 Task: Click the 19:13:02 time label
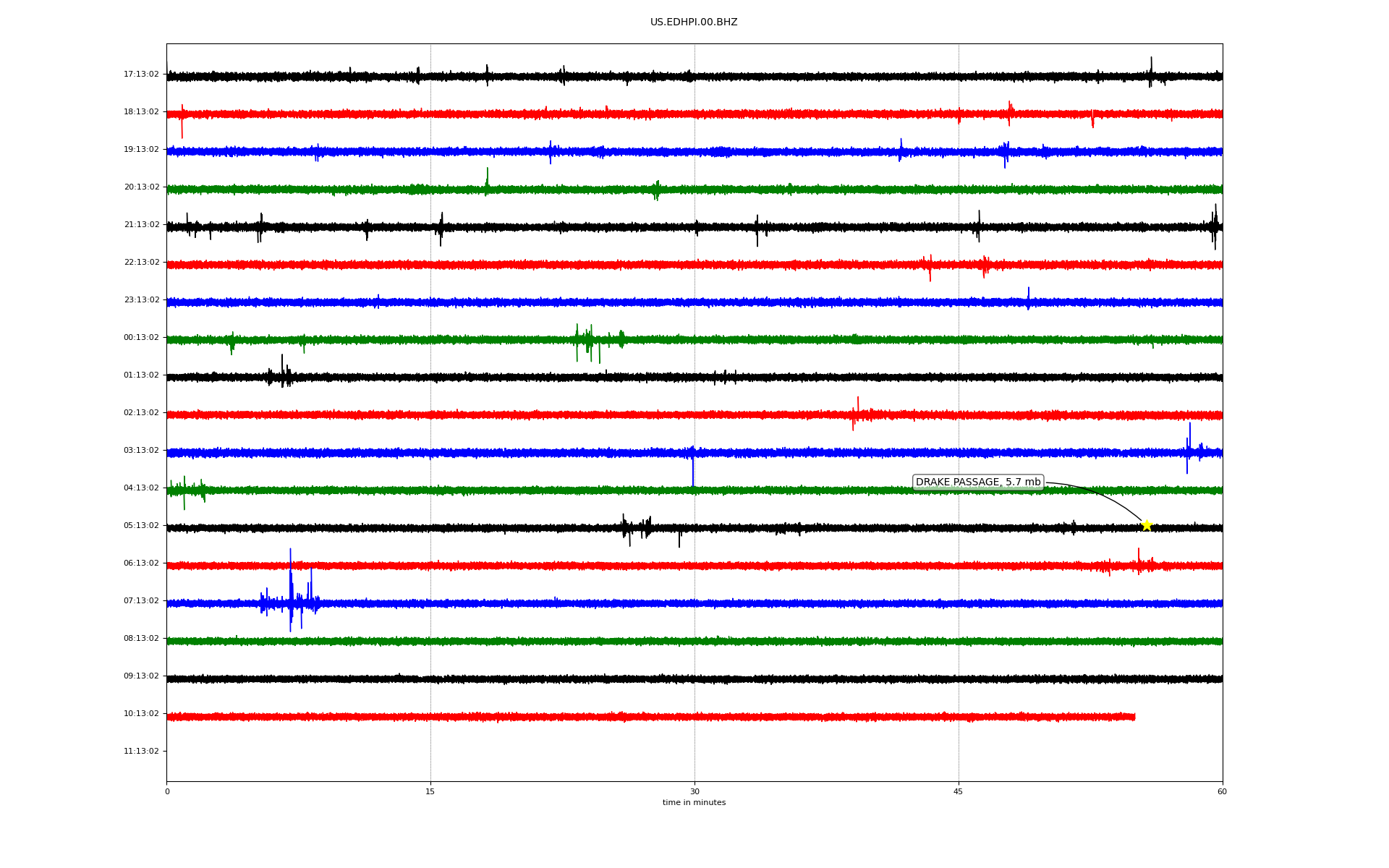(x=141, y=149)
